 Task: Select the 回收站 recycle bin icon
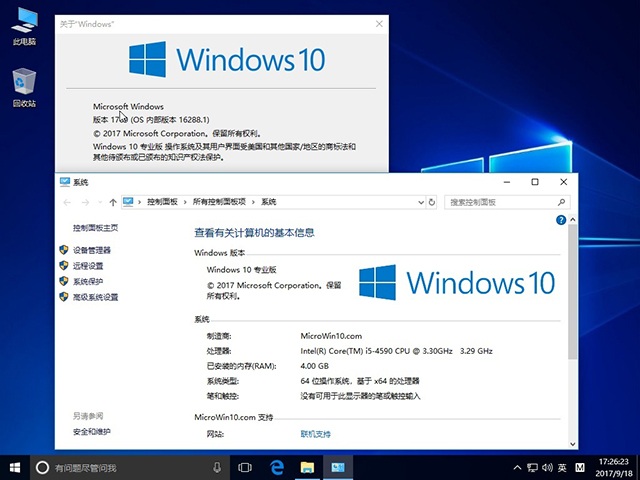24,87
